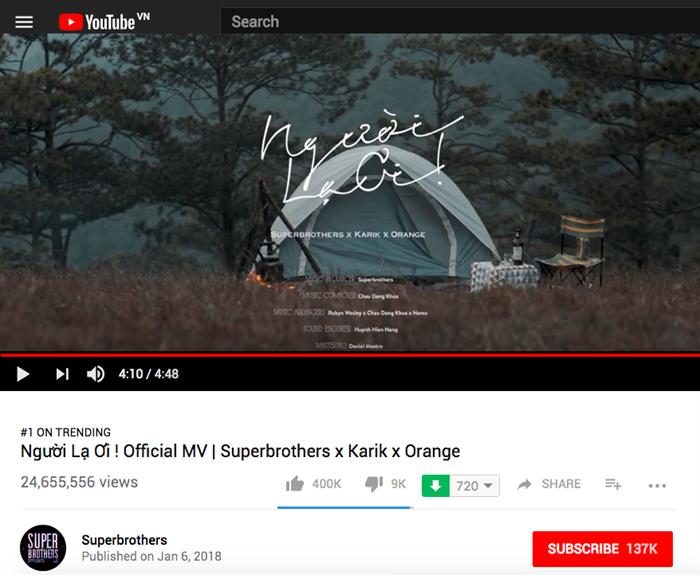
Task: Add video to playlist icon
Action: (613, 484)
